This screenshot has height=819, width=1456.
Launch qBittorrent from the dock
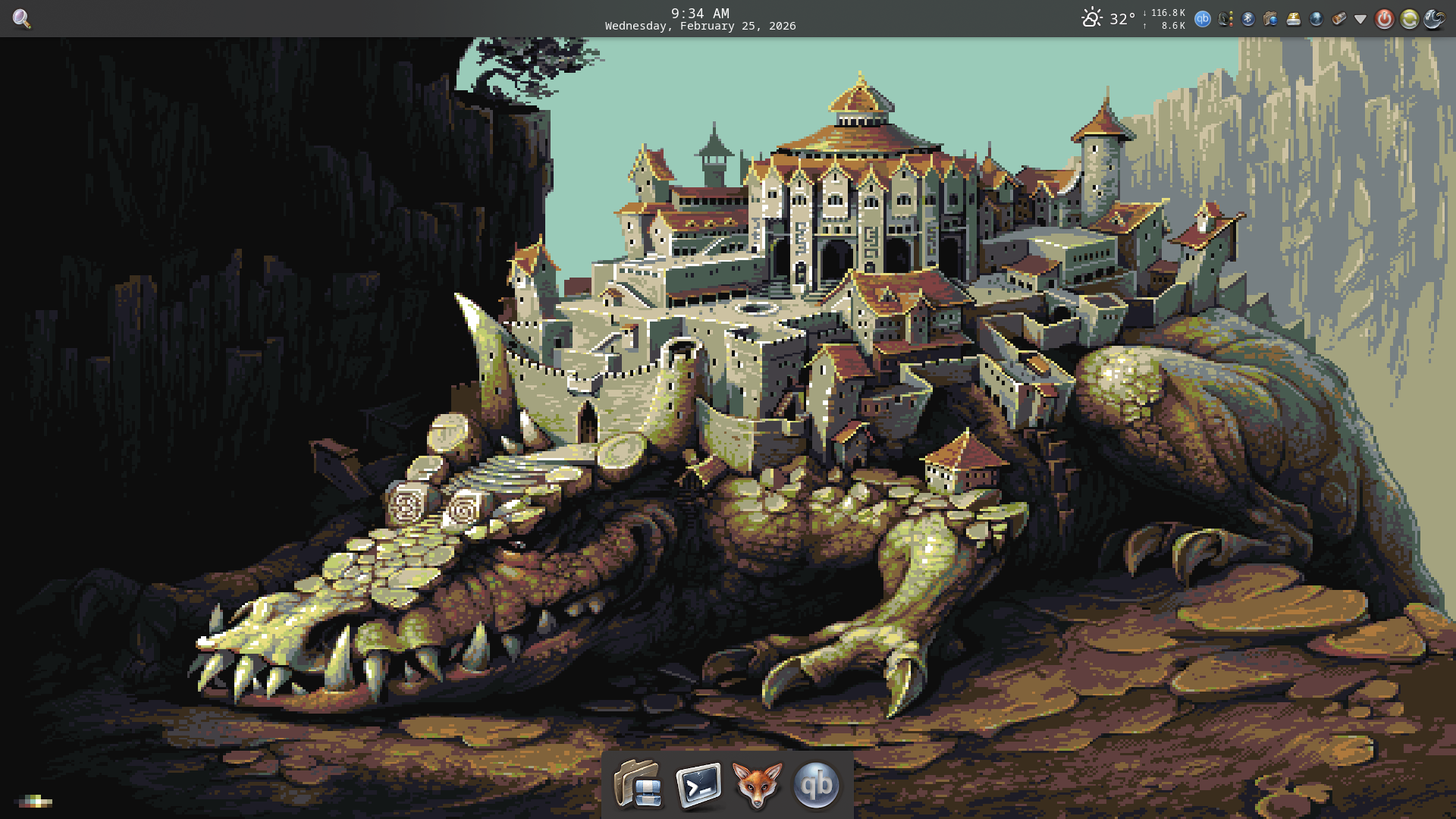tap(816, 785)
